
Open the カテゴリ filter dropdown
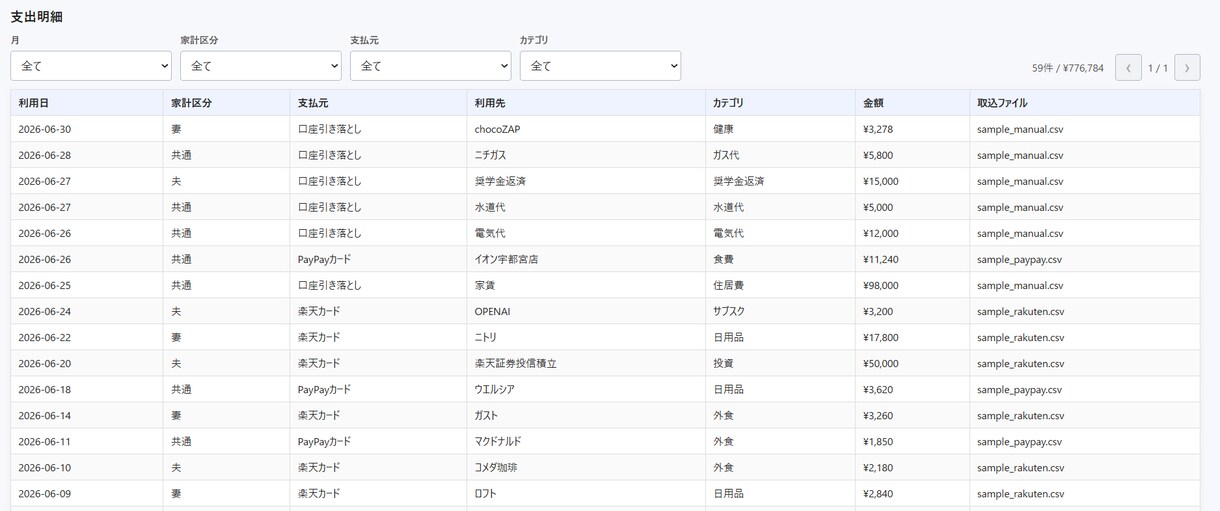600,66
